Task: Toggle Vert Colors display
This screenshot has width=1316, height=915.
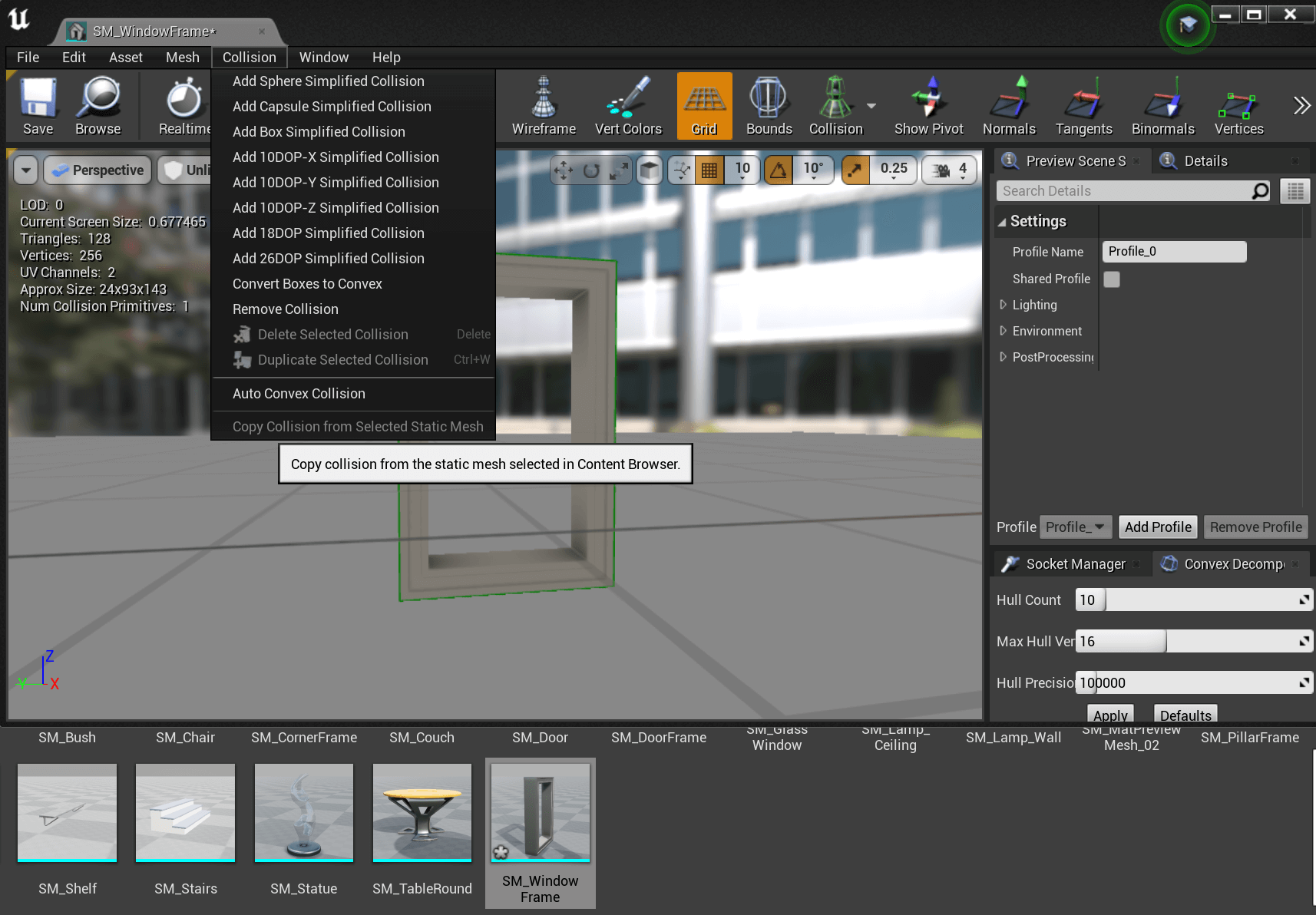Action: click(x=628, y=106)
